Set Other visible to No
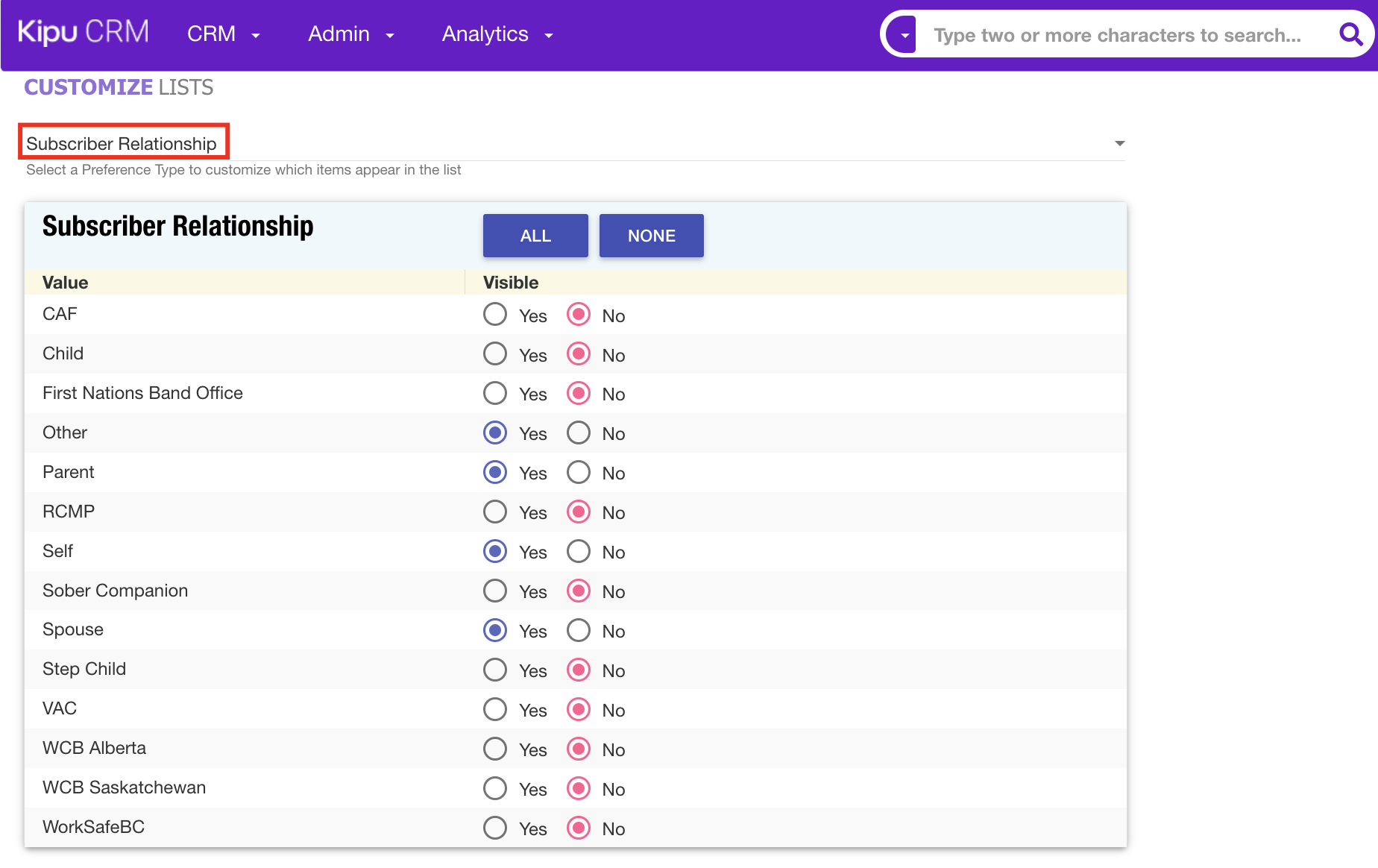The height and width of the screenshot is (868, 1378). 579,433
